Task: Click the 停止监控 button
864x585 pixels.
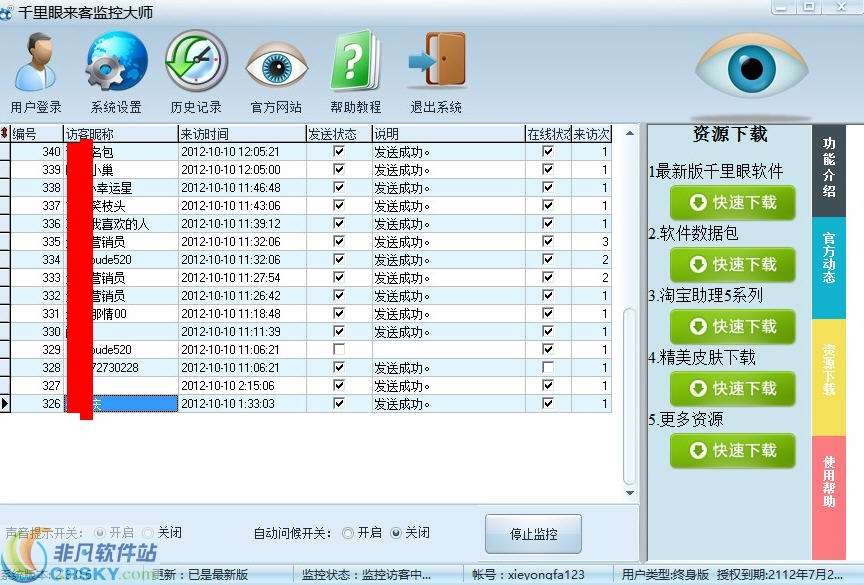Action: tap(533, 534)
